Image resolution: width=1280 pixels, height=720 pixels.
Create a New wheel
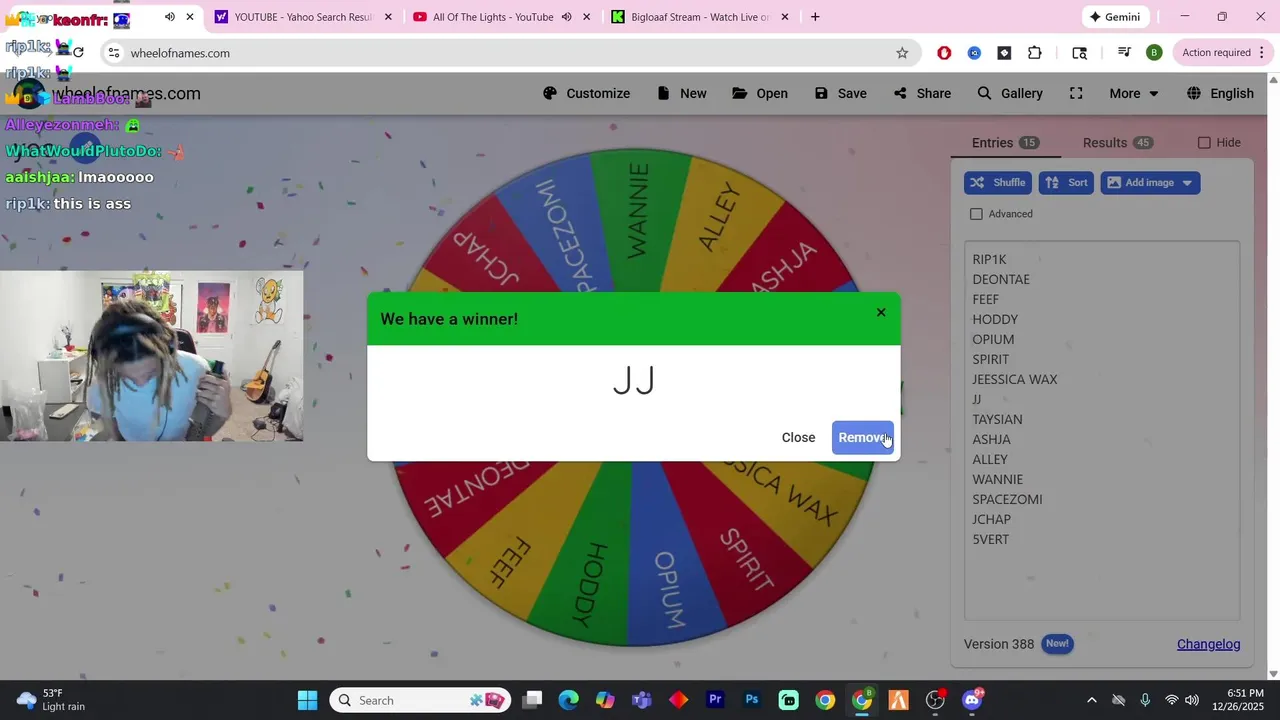[x=682, y=93]
